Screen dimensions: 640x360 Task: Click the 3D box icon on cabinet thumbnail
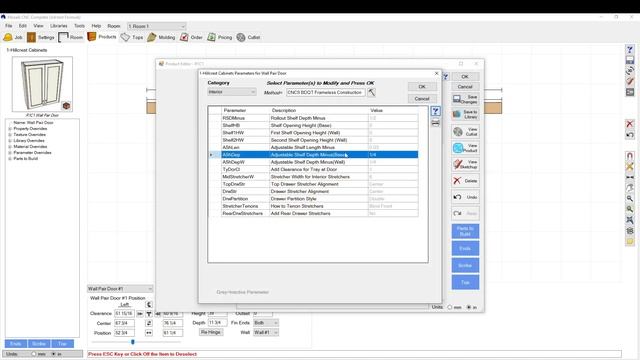66,106
